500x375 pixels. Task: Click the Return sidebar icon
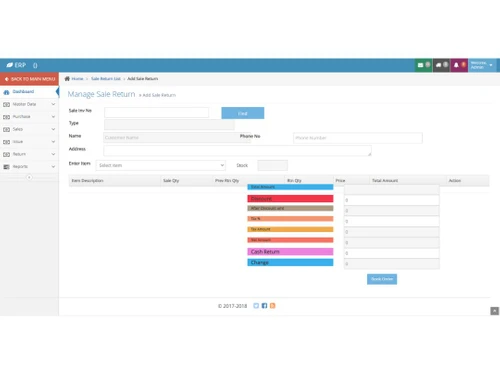pos(6,154)
